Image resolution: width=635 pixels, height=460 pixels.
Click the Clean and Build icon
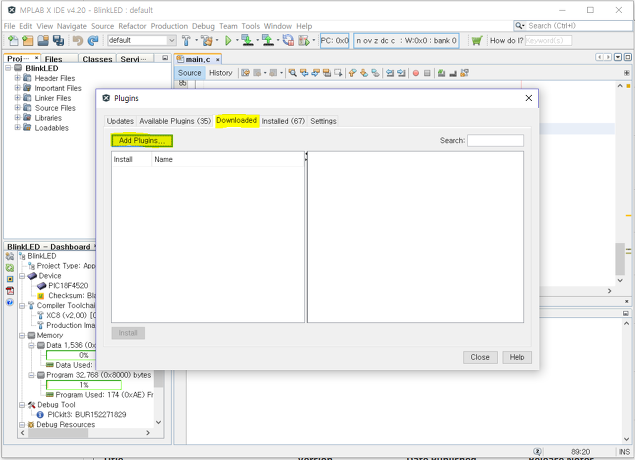pos(207,40)
